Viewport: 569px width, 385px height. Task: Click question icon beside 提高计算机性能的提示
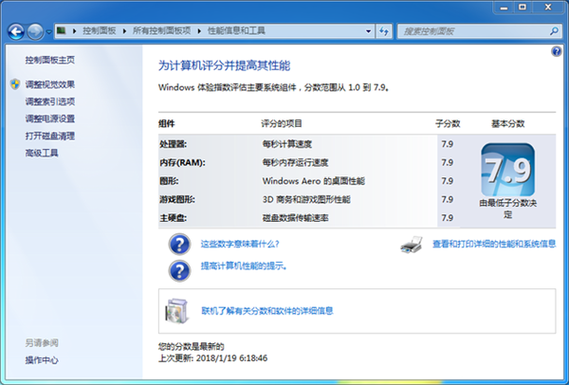tap(179, 270)
